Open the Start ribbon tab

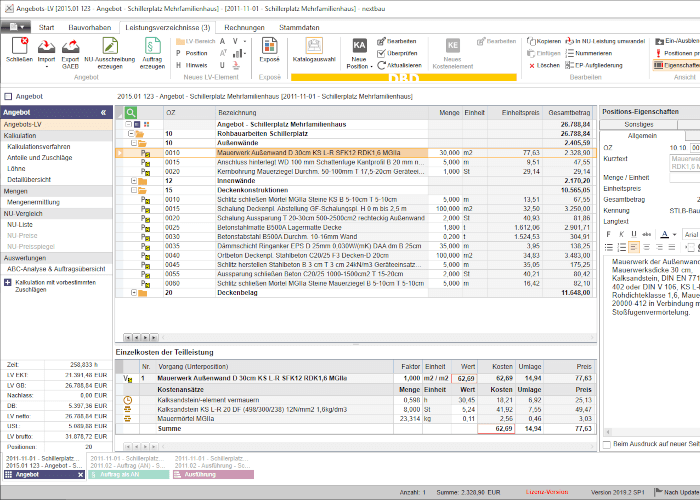click(46, 28)
